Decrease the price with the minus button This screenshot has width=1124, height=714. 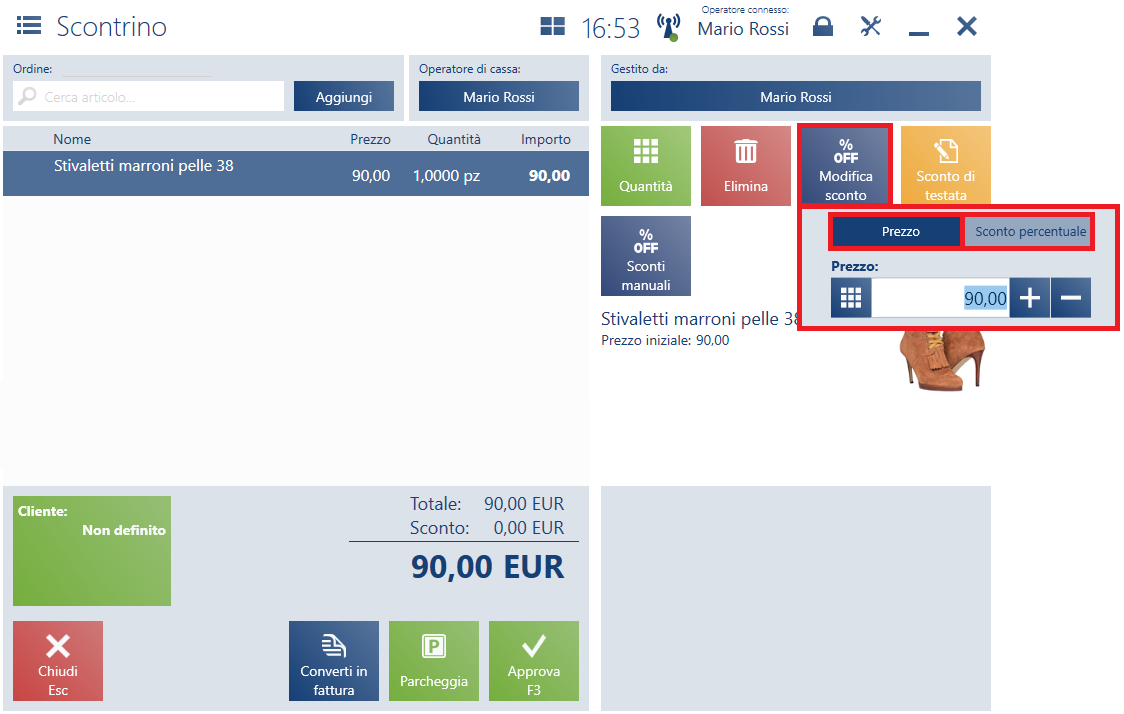coord(1071,298)
